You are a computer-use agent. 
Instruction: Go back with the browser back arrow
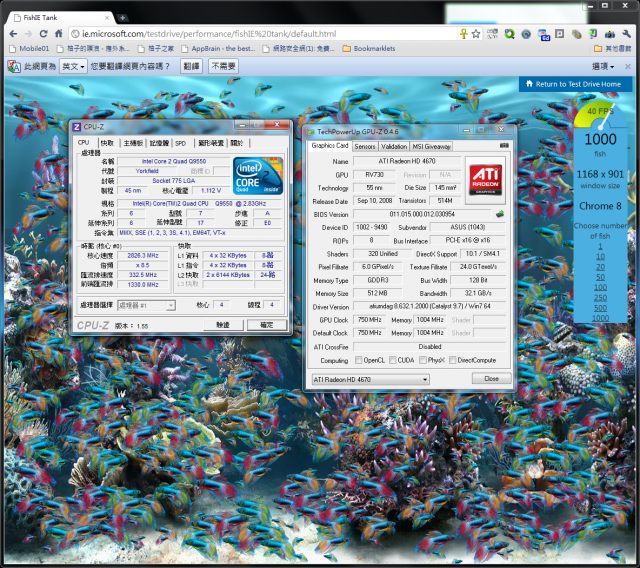pos(13,34)
